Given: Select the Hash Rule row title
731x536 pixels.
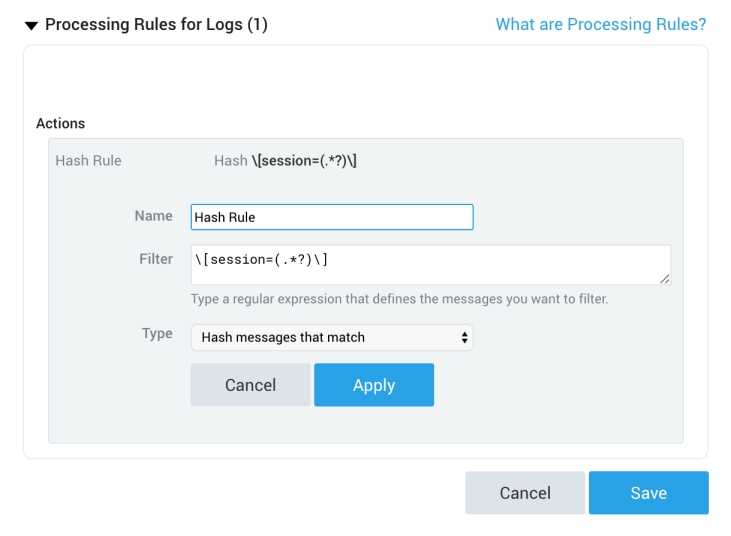Looking at the screenshot, I should coord(88,160).
